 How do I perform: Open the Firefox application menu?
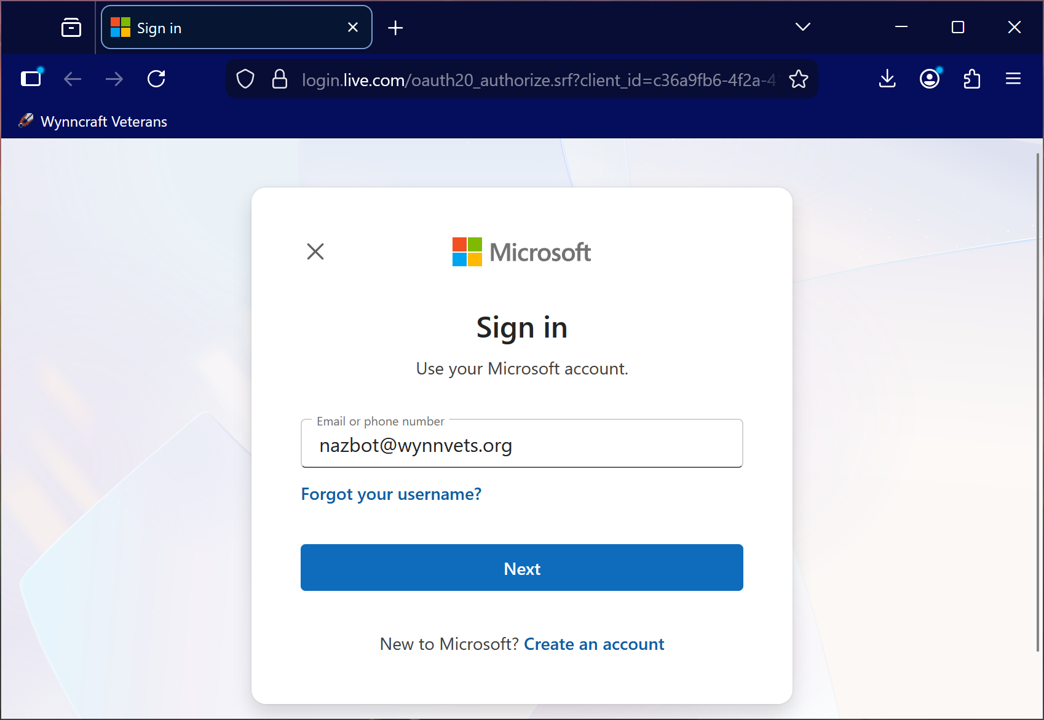pyautogui.click(x=1013, y=78)
